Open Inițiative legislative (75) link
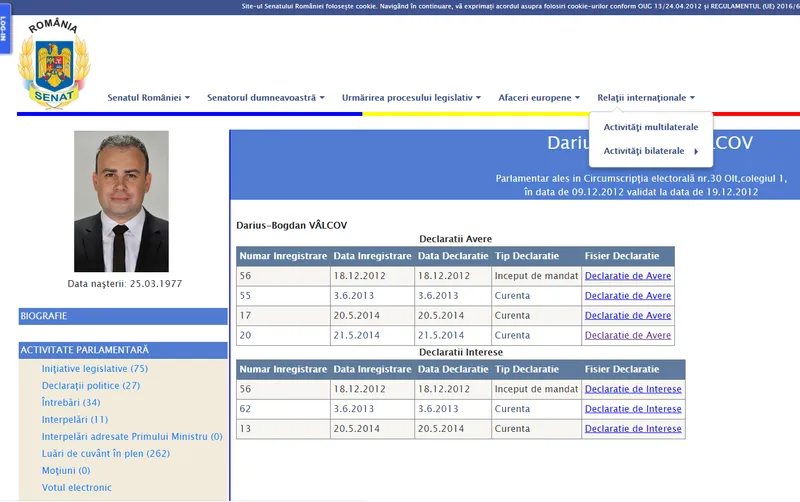The image size is (800, 502). (x=95, y=369)
